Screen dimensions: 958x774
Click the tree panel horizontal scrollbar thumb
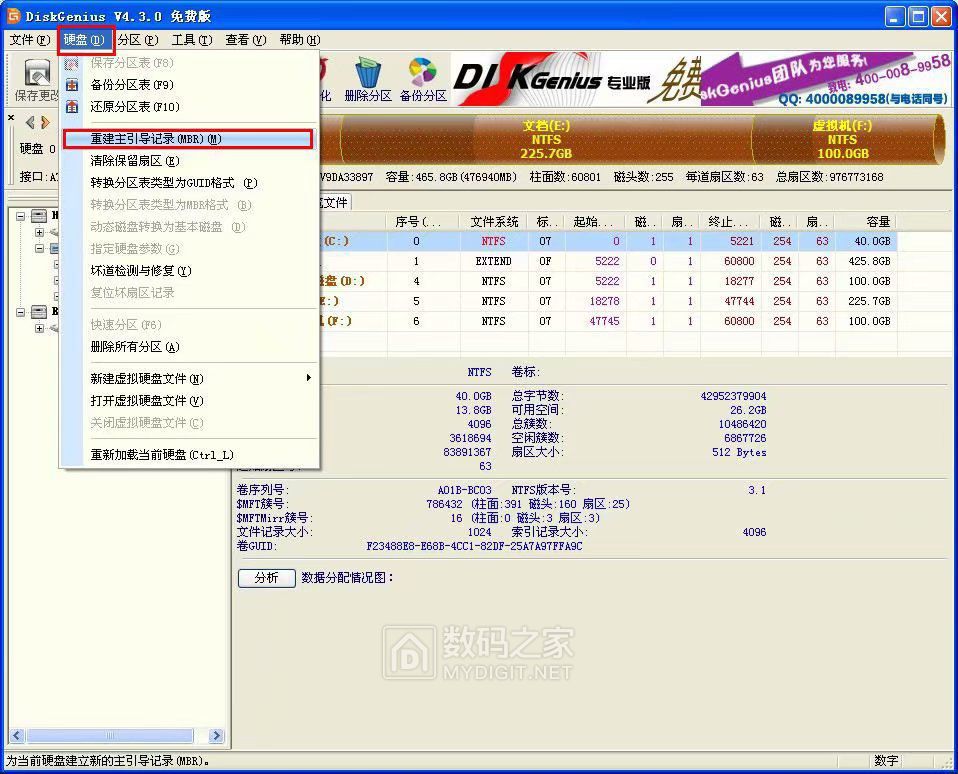click(110, 736)
